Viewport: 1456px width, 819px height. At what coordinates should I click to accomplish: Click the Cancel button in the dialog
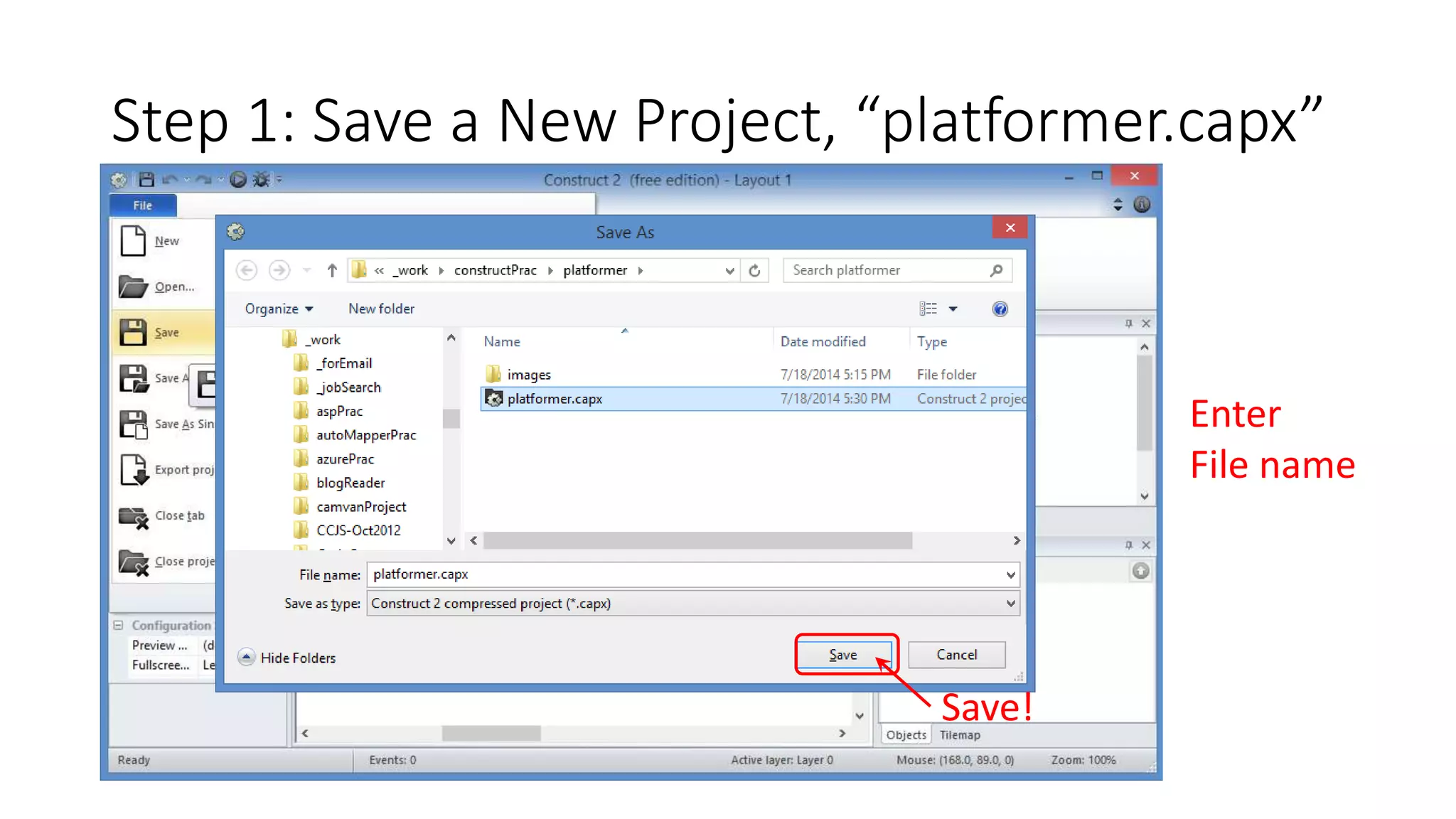tap(956, 655)
